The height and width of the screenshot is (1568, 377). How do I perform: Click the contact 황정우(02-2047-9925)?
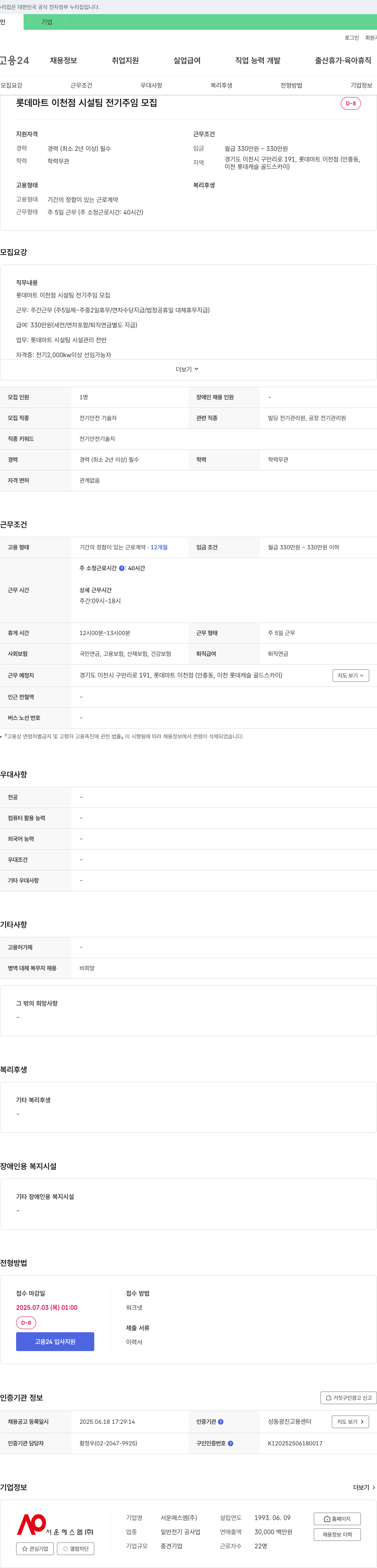108,1443
